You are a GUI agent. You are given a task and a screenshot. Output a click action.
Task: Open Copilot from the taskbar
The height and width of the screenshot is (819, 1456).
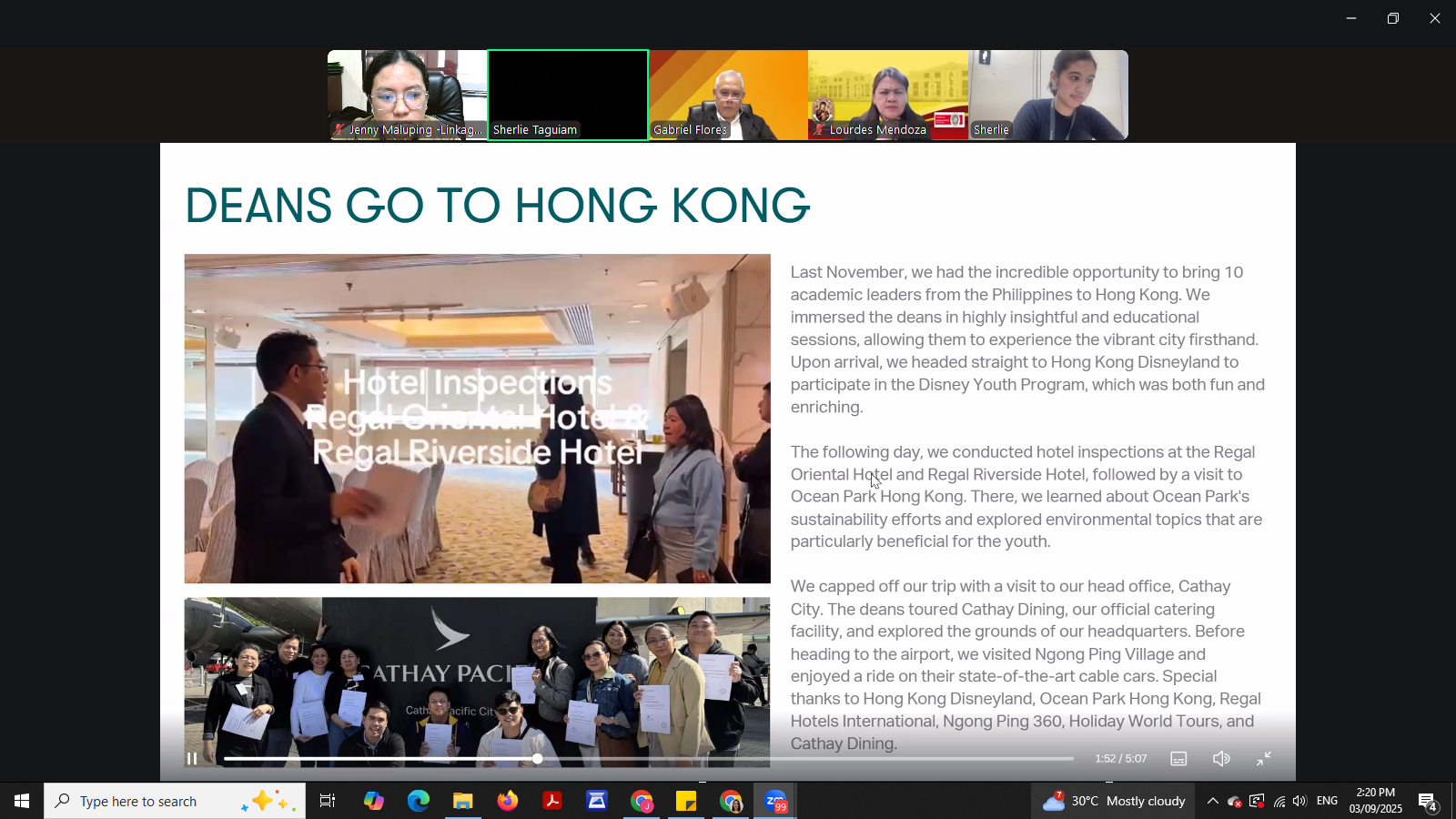pos(374,801)
